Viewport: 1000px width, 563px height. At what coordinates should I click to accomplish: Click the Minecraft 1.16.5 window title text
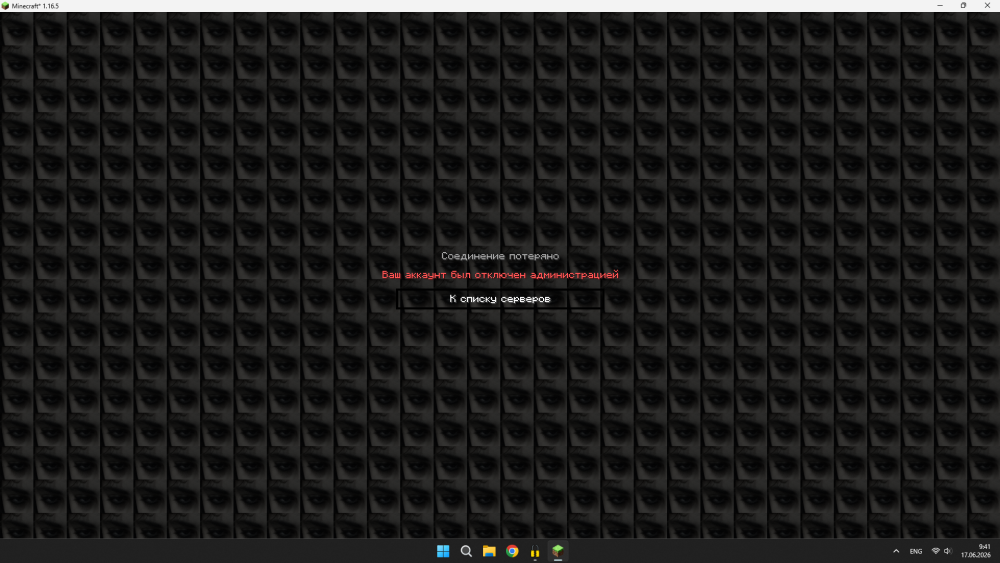click(35, 6)
